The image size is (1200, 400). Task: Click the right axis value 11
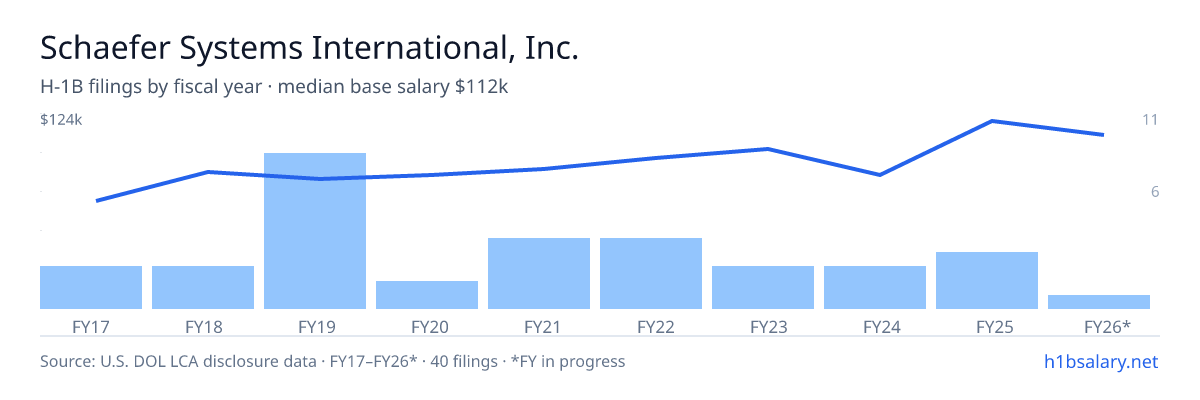[x=1150, y=120]
